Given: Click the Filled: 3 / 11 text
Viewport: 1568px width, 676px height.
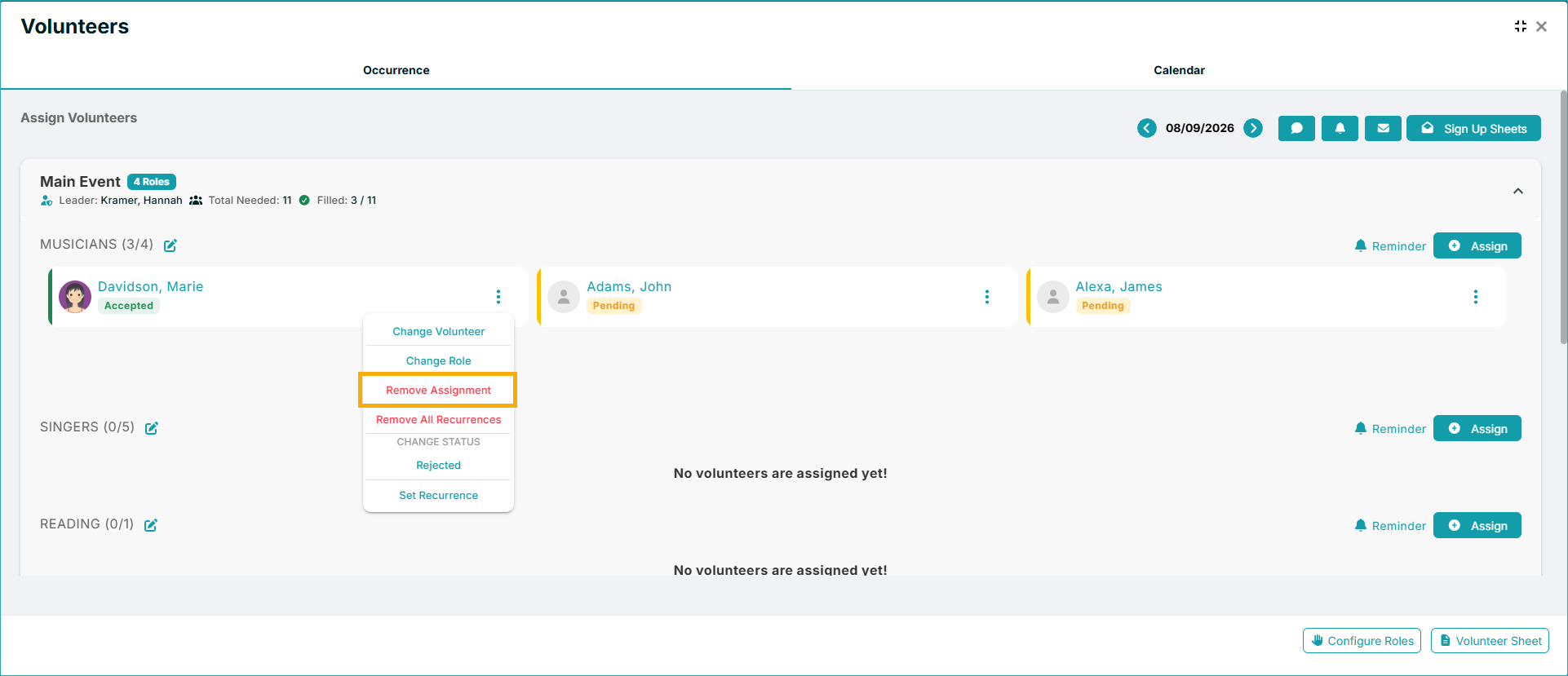Looking at the screenshot, I should click(x=346, y=201).
